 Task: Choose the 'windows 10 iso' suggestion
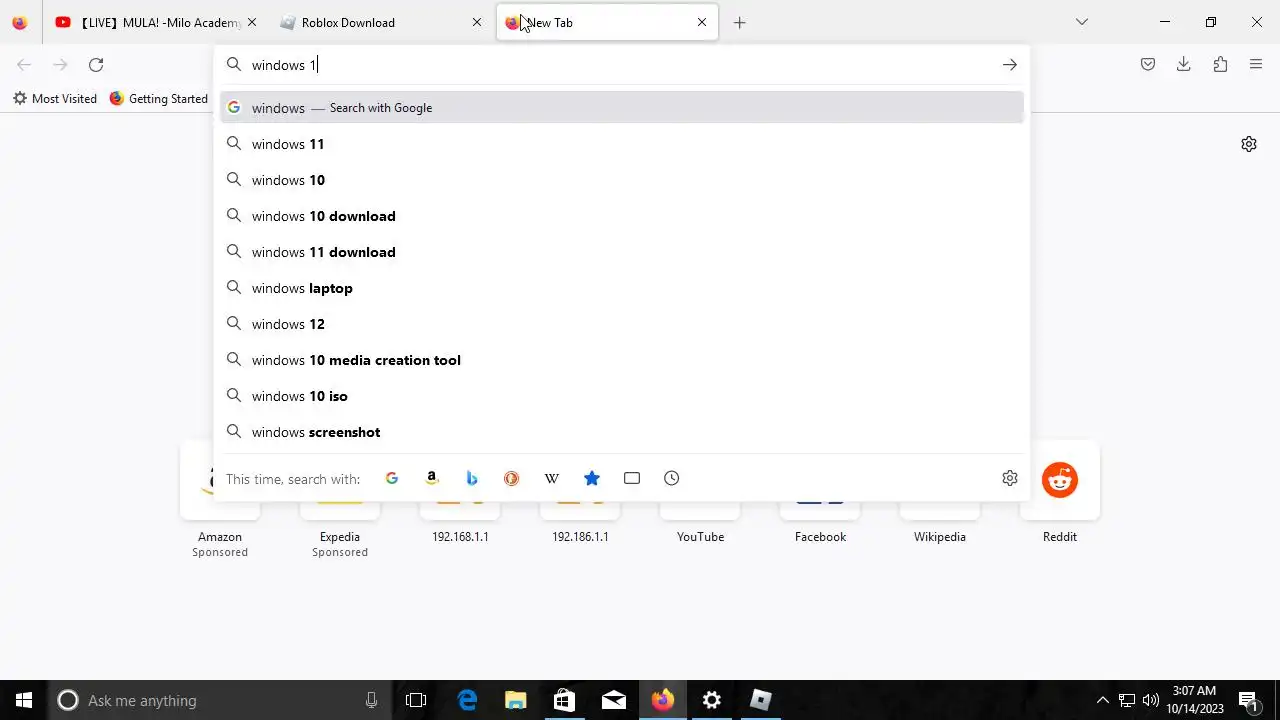pos(622,396)
